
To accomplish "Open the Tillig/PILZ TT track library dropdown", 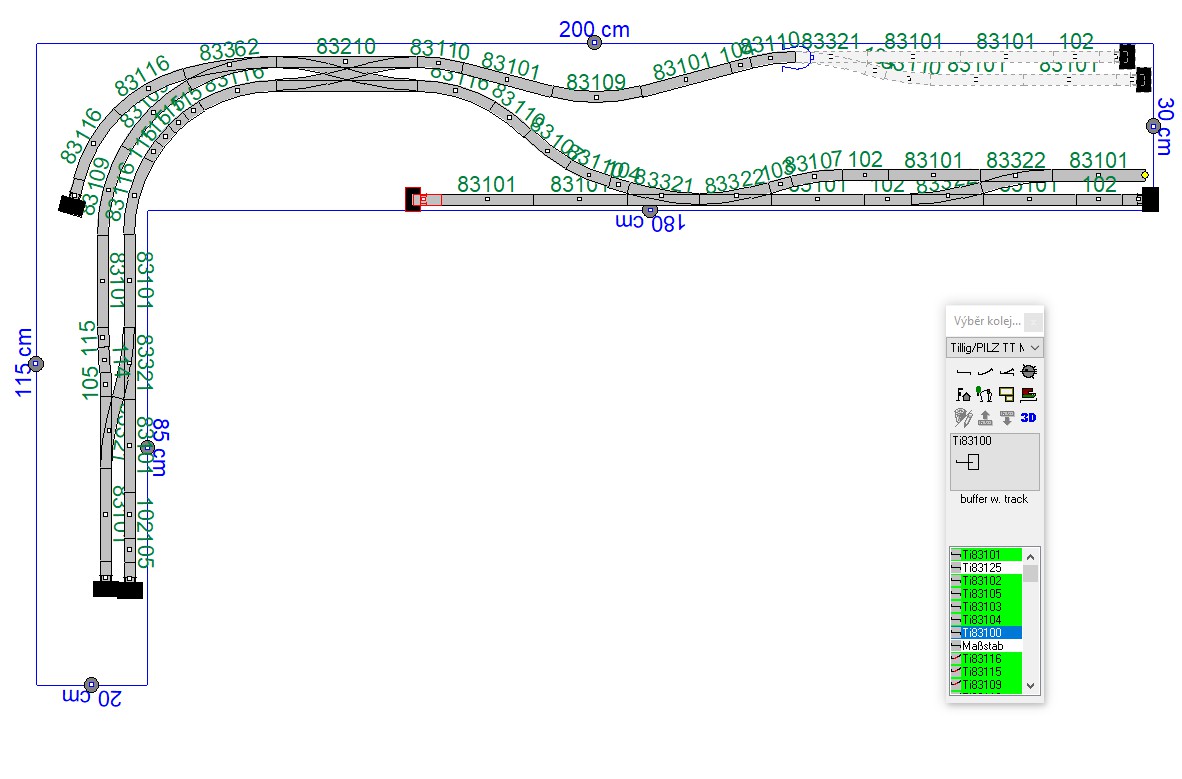I will tap(994, 348).
